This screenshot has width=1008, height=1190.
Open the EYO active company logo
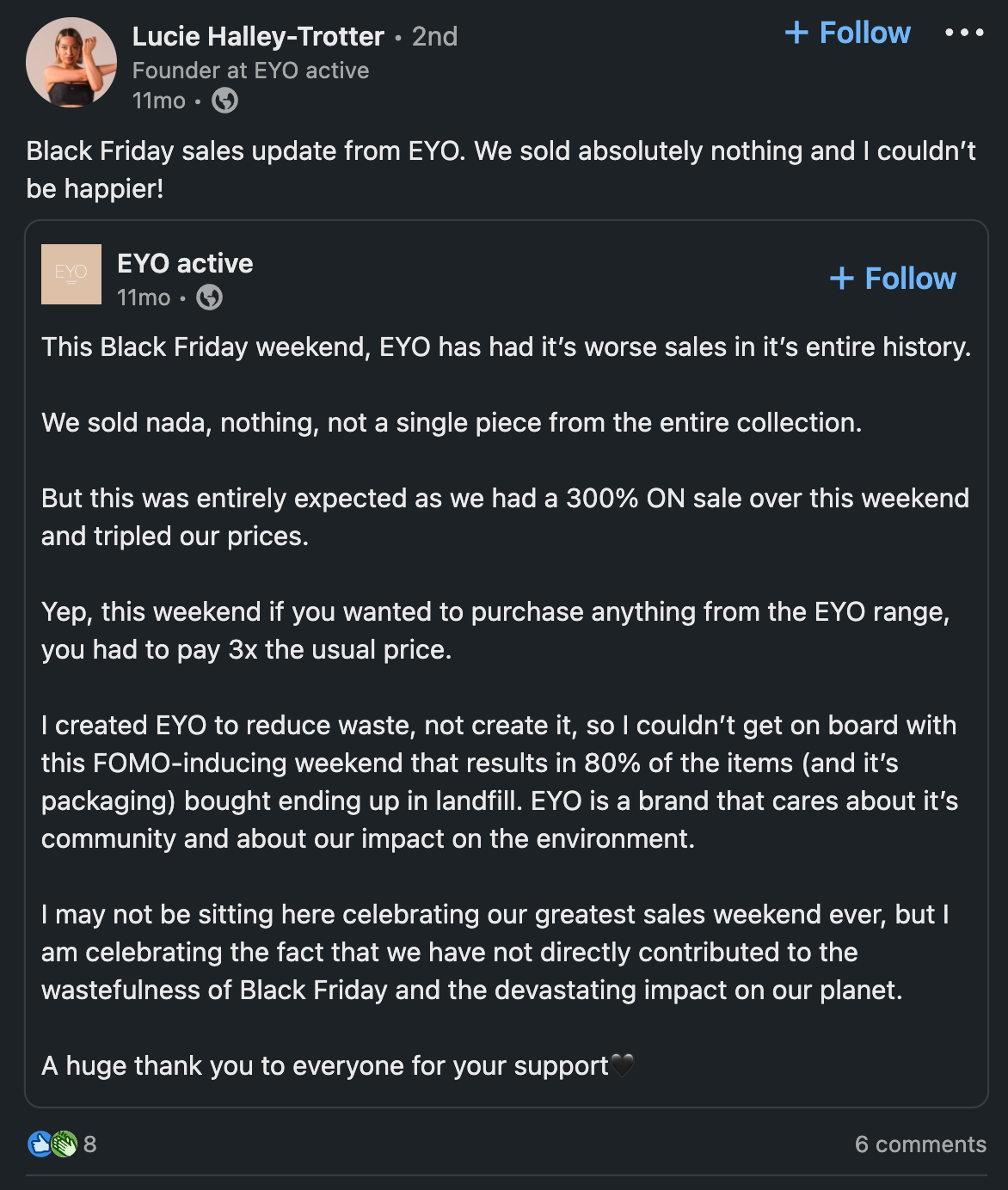click(71, 273)
